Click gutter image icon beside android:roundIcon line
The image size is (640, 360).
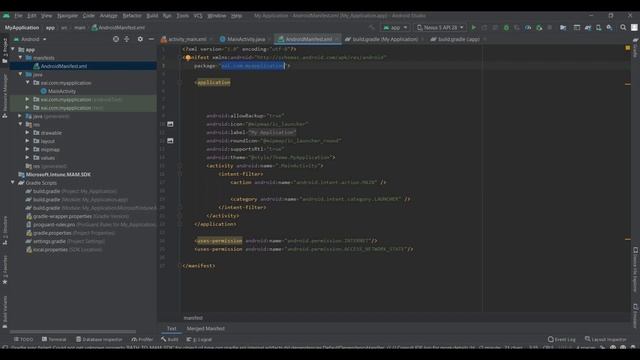(x=170, y=141)
